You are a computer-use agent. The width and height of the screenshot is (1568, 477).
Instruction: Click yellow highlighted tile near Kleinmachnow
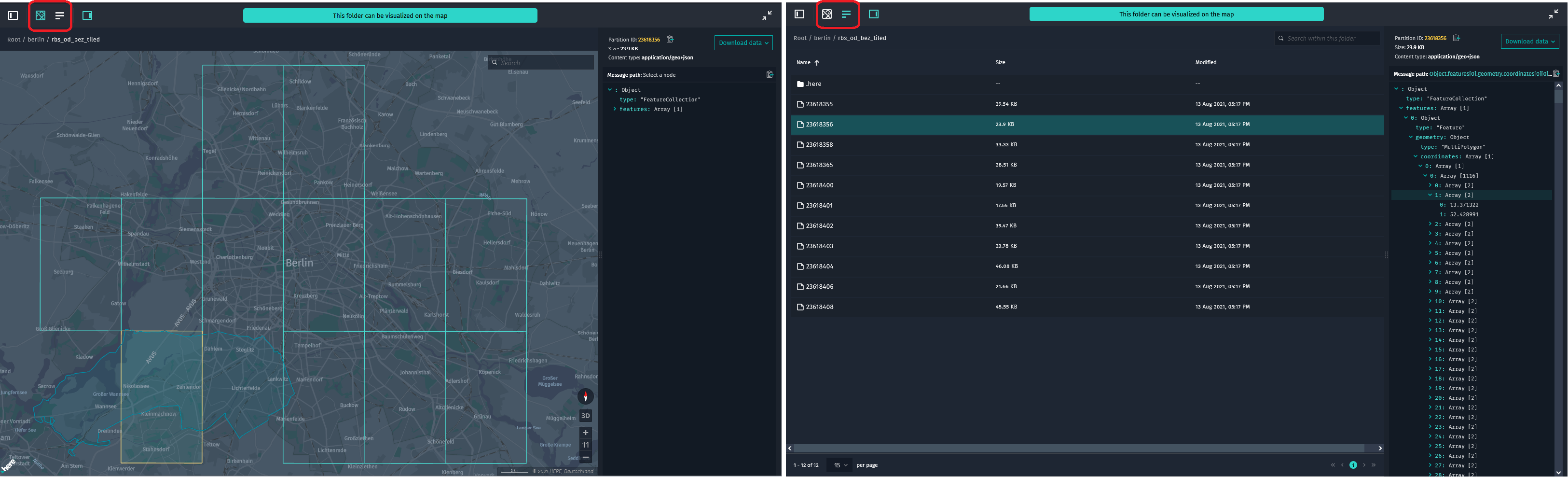tap(161, 396)
